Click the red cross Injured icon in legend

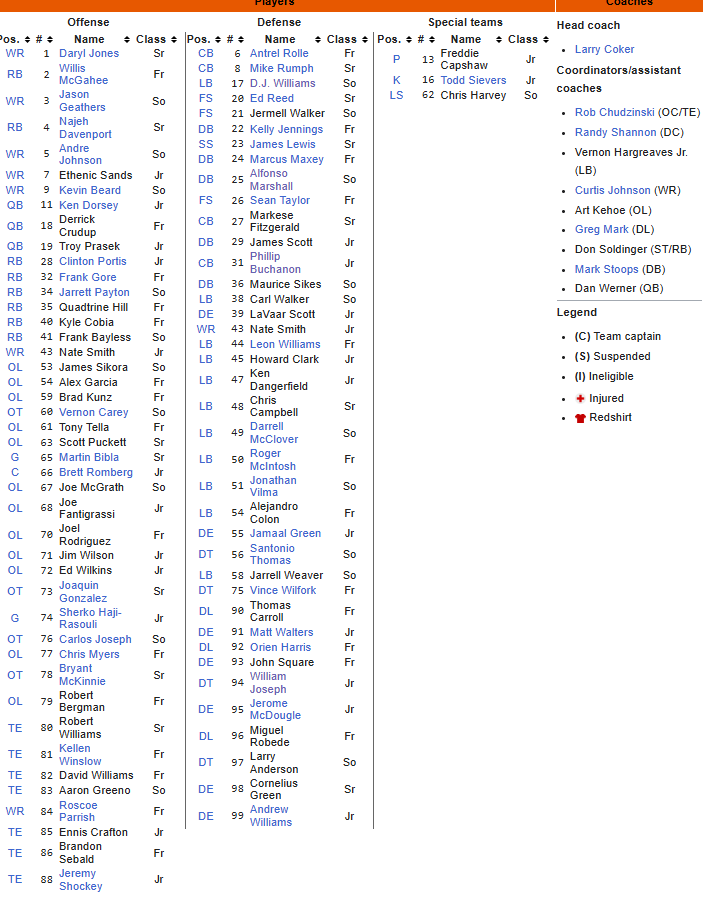tap(580, 398)
